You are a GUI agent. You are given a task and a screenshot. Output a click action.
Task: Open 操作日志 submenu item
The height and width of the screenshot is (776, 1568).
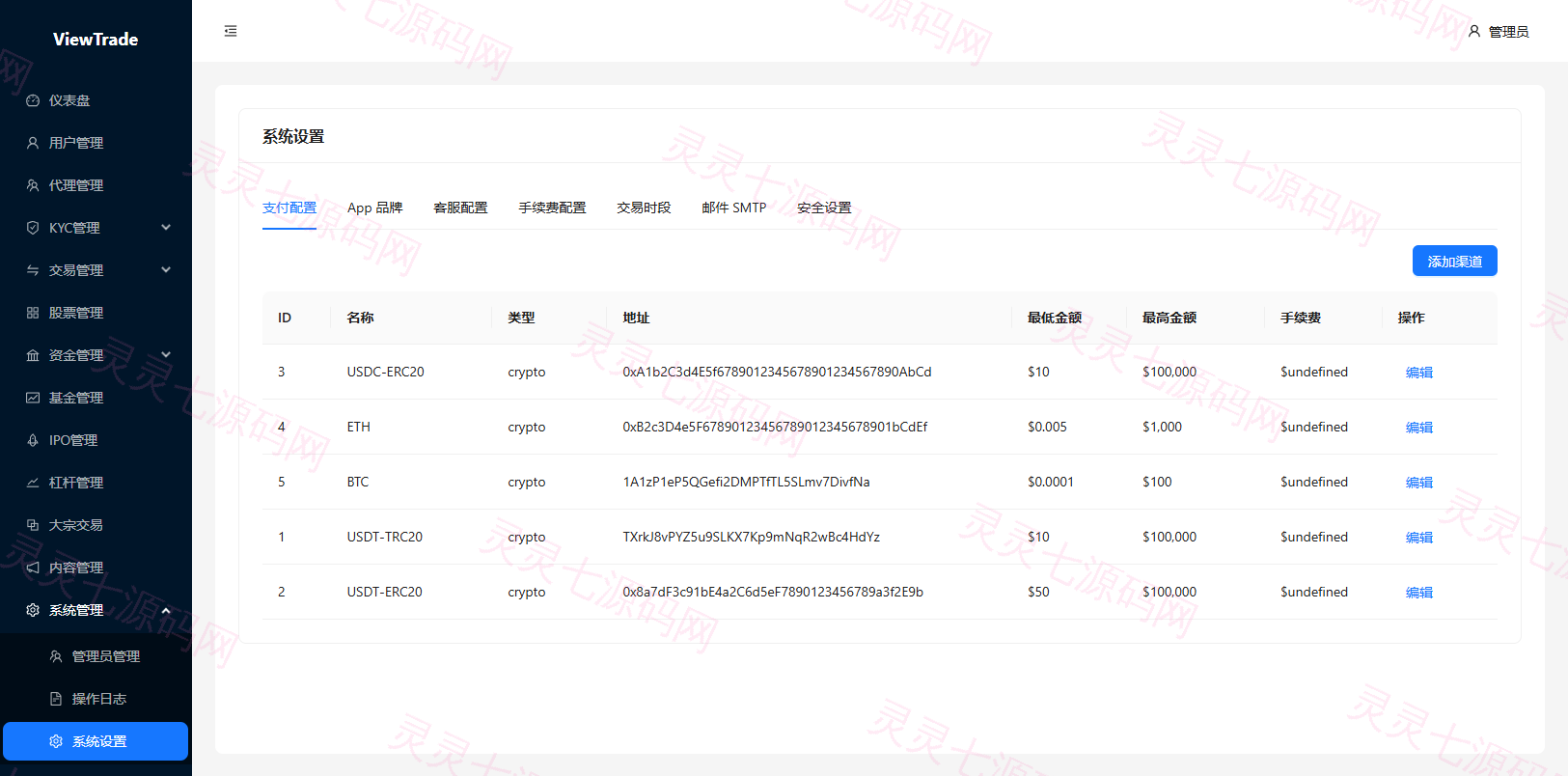pyautogui.click(x=96, y=699)
